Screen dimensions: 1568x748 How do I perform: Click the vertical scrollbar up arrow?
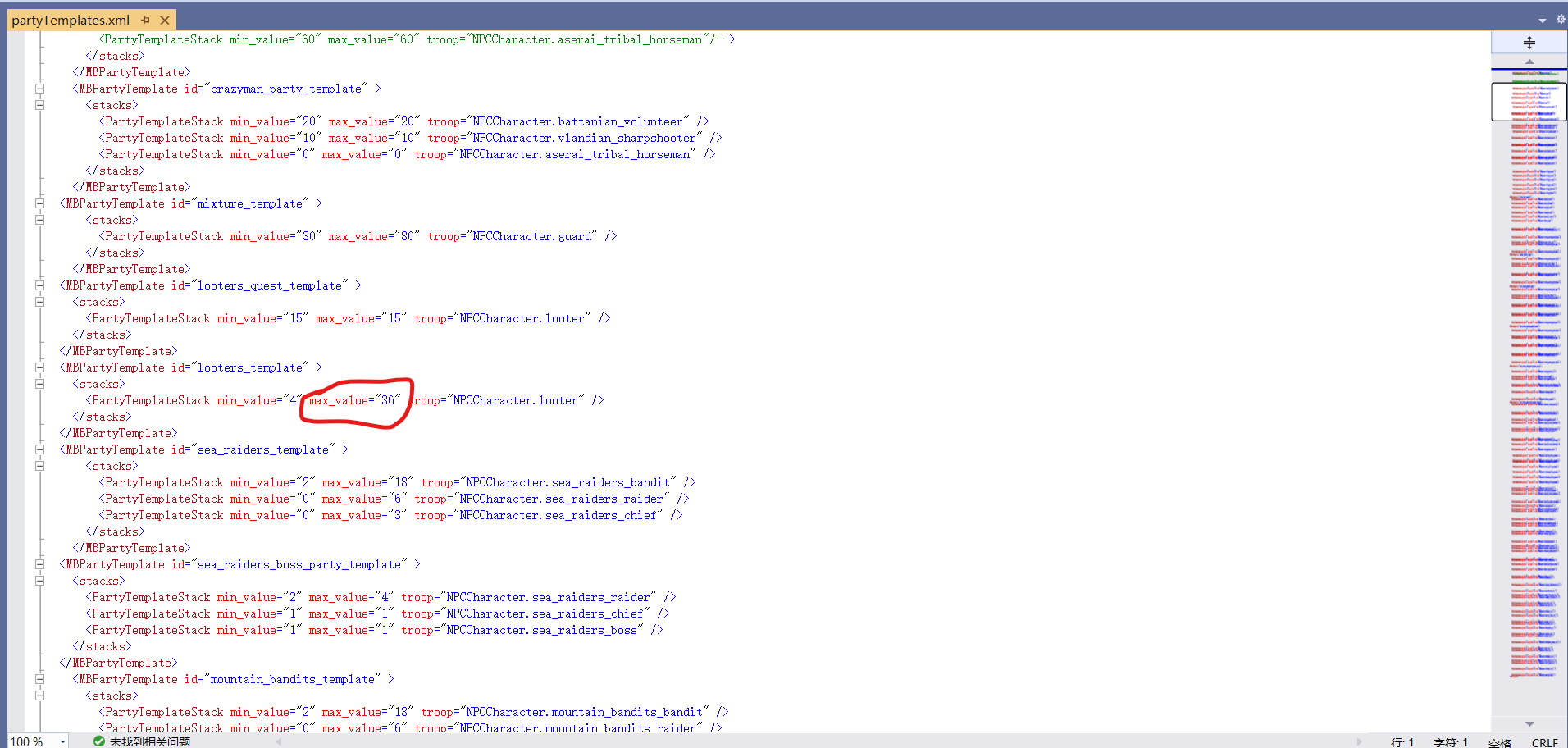pos(1529,62)
